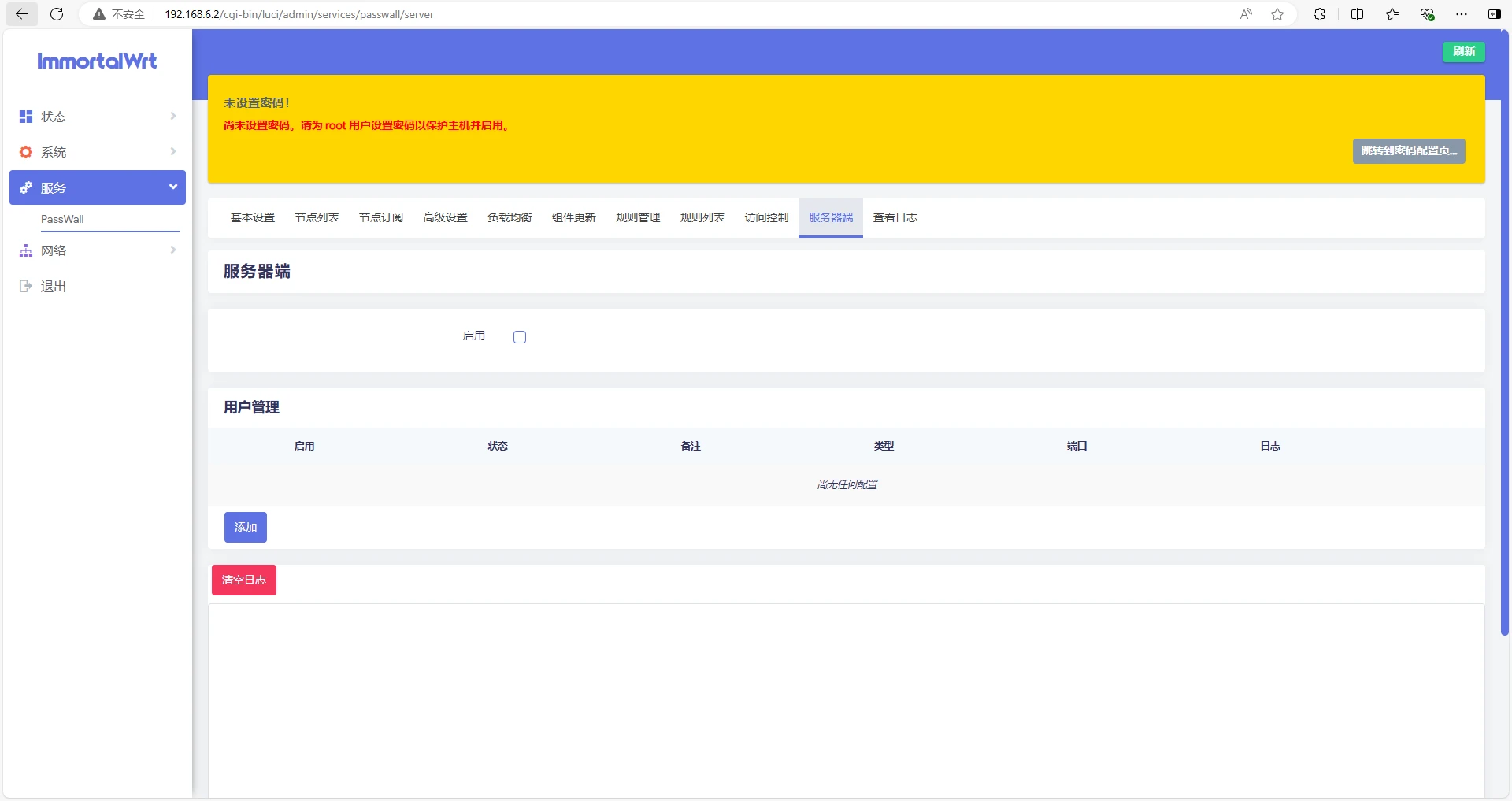Open browser extensions puzzle icon

[x=1319, y=14]
